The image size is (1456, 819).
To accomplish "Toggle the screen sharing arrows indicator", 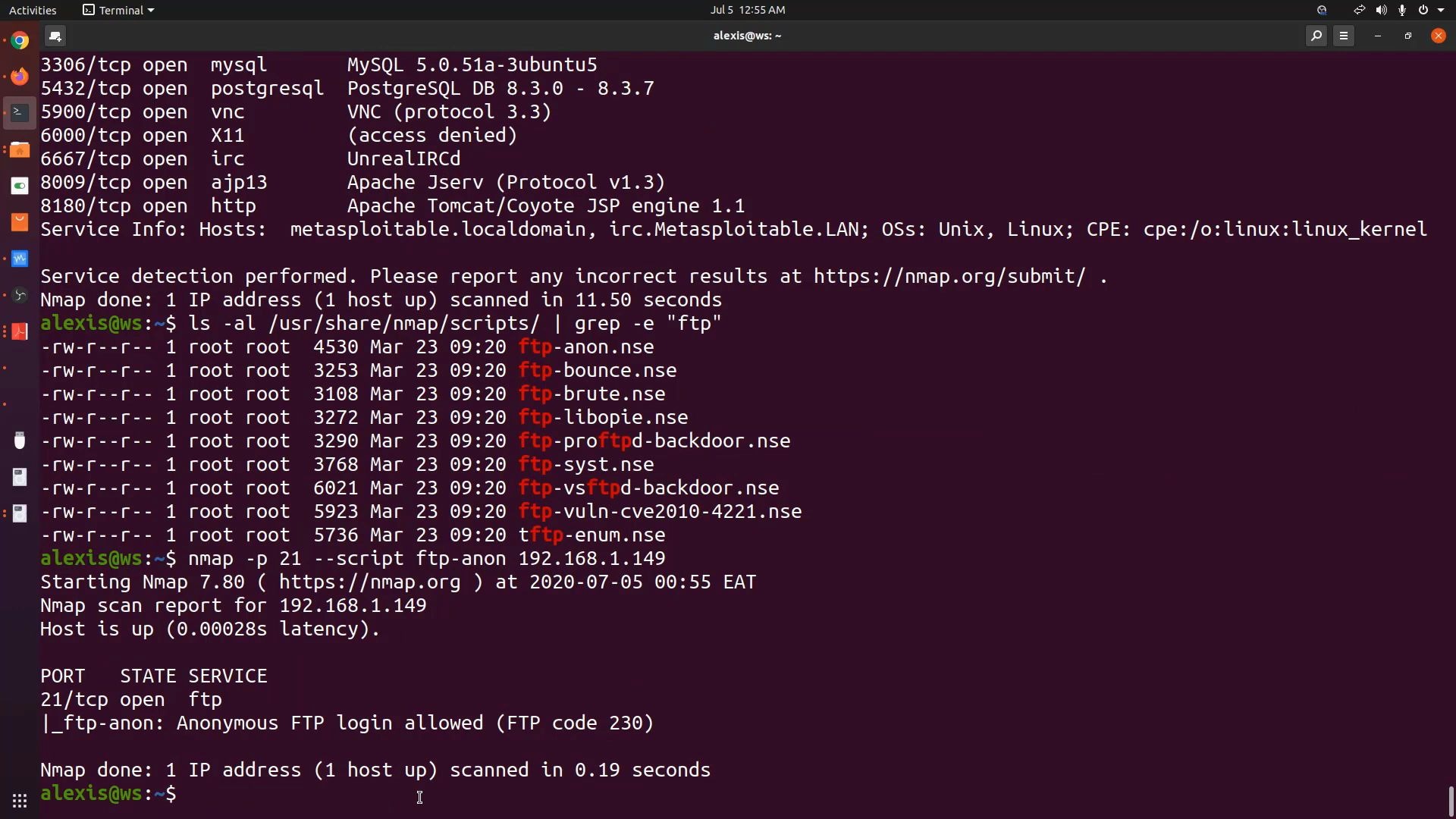I will pos(1360,10).
